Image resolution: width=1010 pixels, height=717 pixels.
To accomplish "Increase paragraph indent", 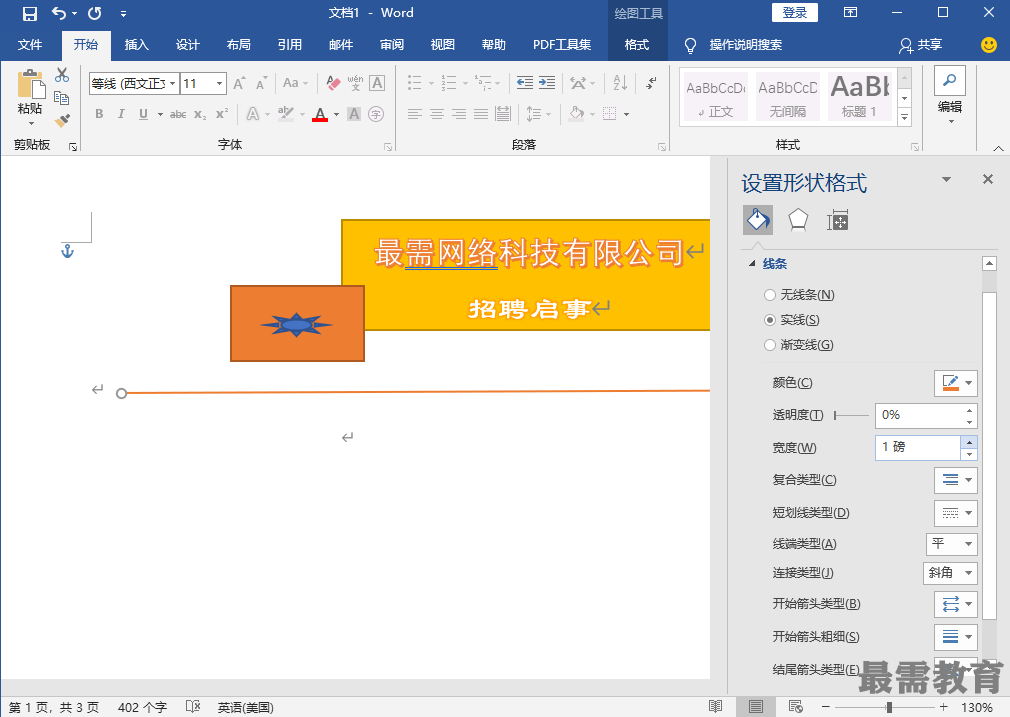I will point(547,82).
